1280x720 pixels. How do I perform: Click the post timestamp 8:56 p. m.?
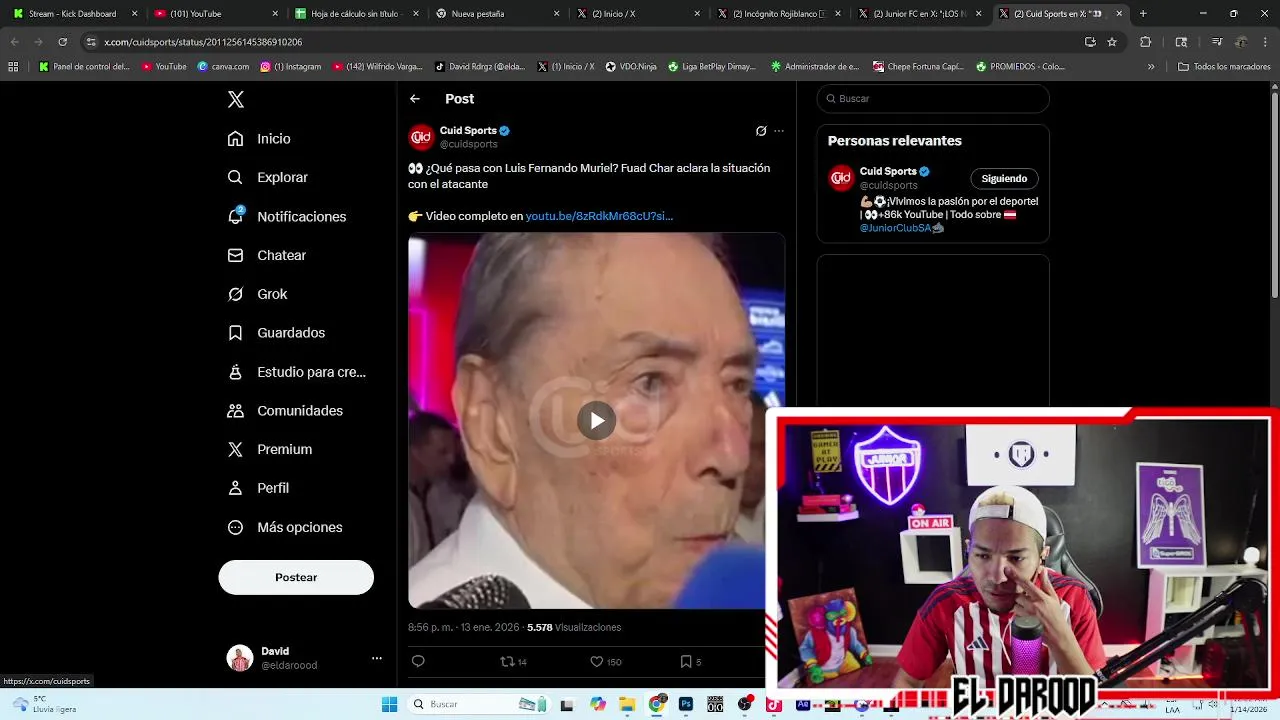(x=463, y=627)
